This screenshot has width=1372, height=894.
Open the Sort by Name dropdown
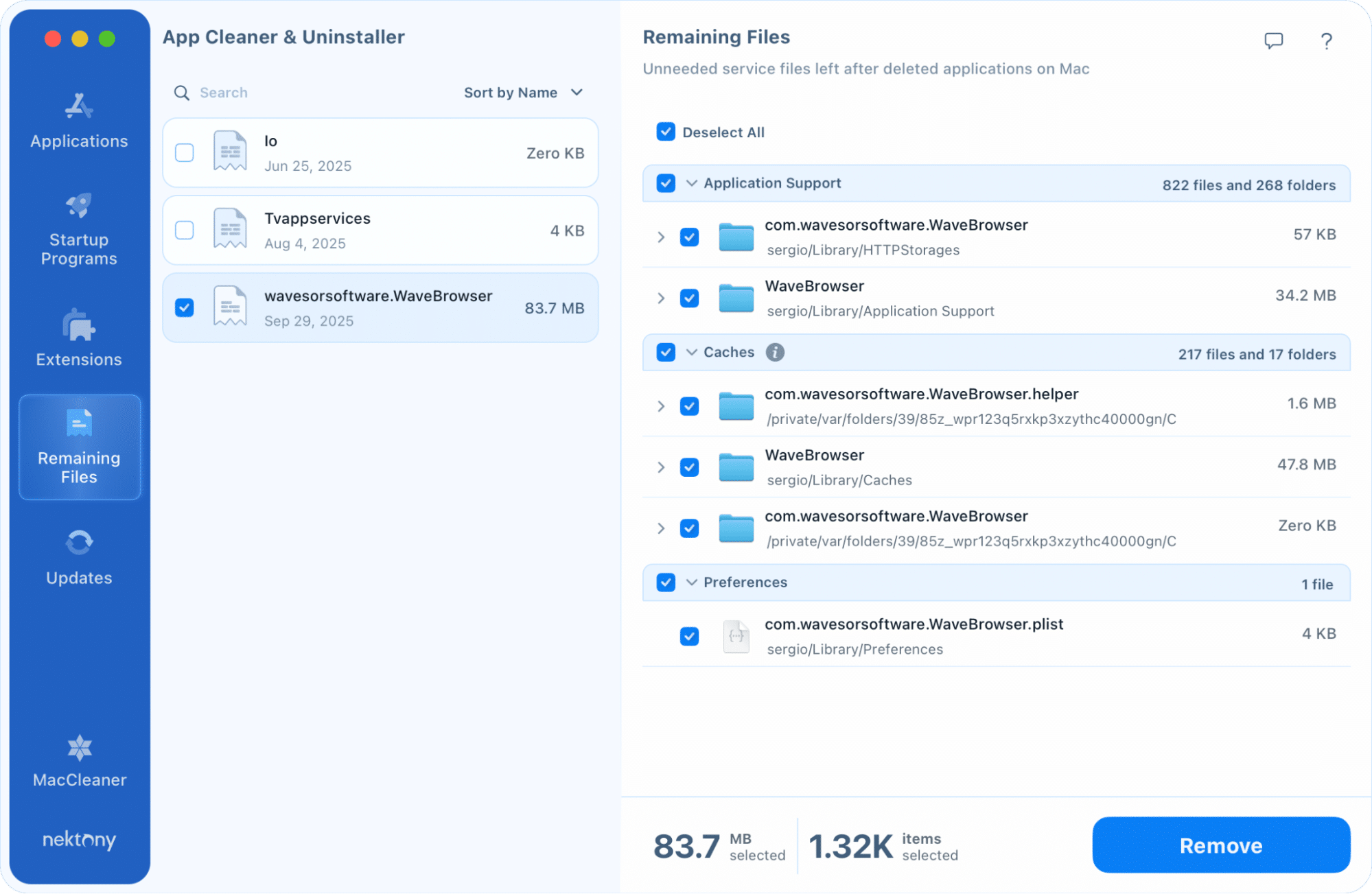(x=523, y=93)
